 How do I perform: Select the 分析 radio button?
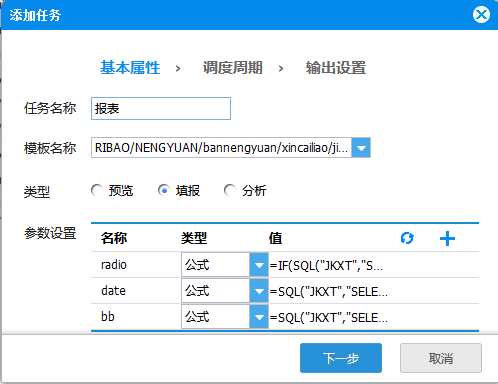pos(230,190)
